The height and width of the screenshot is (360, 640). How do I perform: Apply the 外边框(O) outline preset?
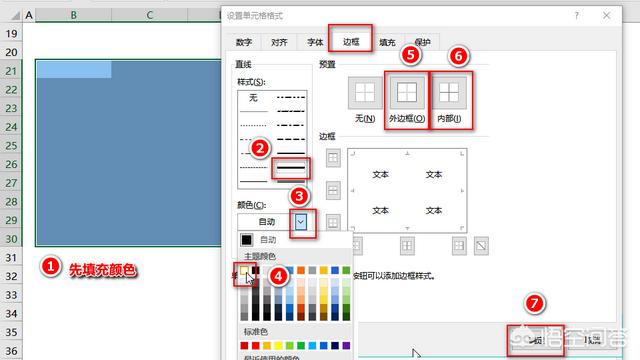click(407, 93)
